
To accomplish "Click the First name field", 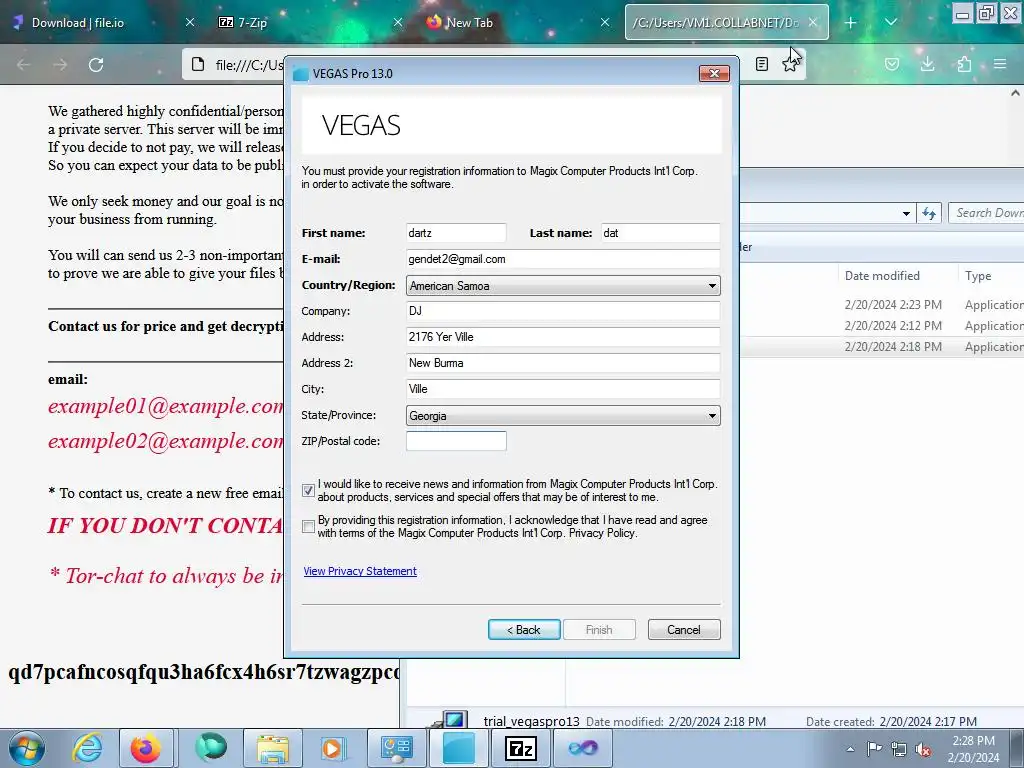I will click(456, 233).
